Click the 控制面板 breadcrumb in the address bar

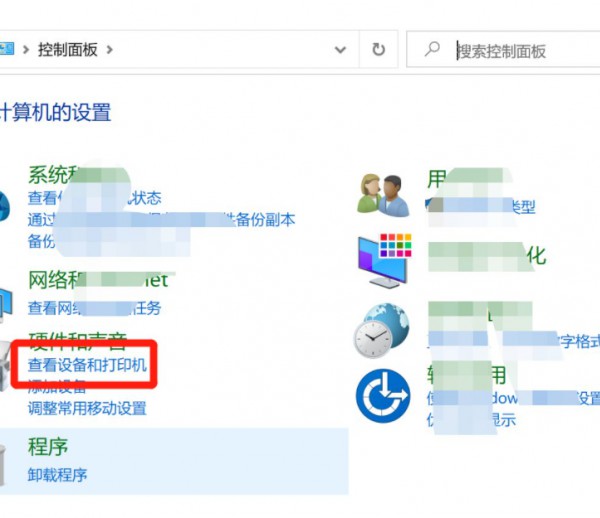point(68,50)
